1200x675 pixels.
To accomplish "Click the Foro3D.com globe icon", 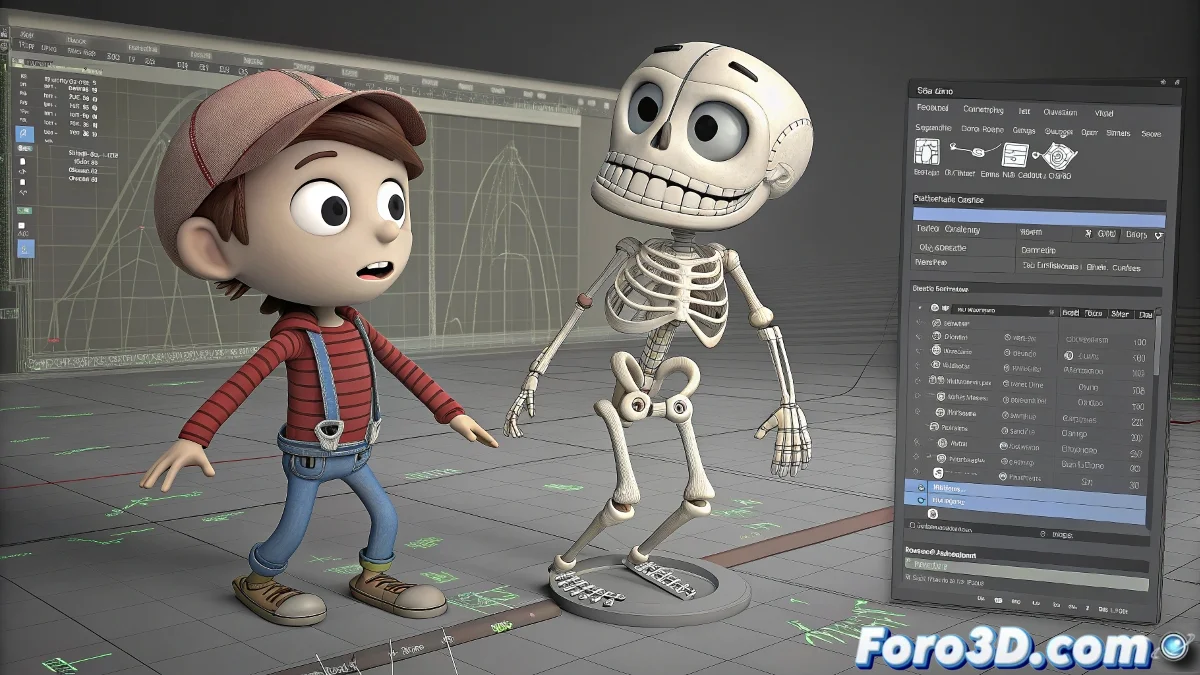I will tap(1172, 648).
